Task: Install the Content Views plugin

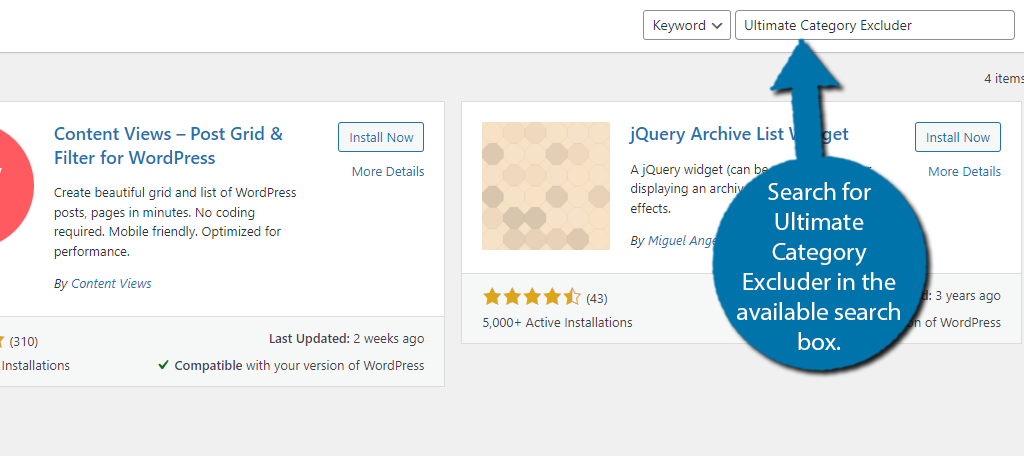Action: point(380,138)
